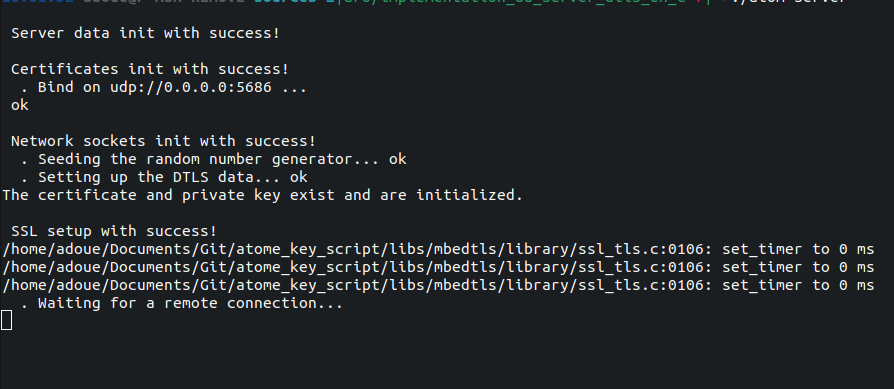This screenshot has height=389, width=894.
Task: Click the first ssl_tls.c:0106 file path
Action: point(357,249)
